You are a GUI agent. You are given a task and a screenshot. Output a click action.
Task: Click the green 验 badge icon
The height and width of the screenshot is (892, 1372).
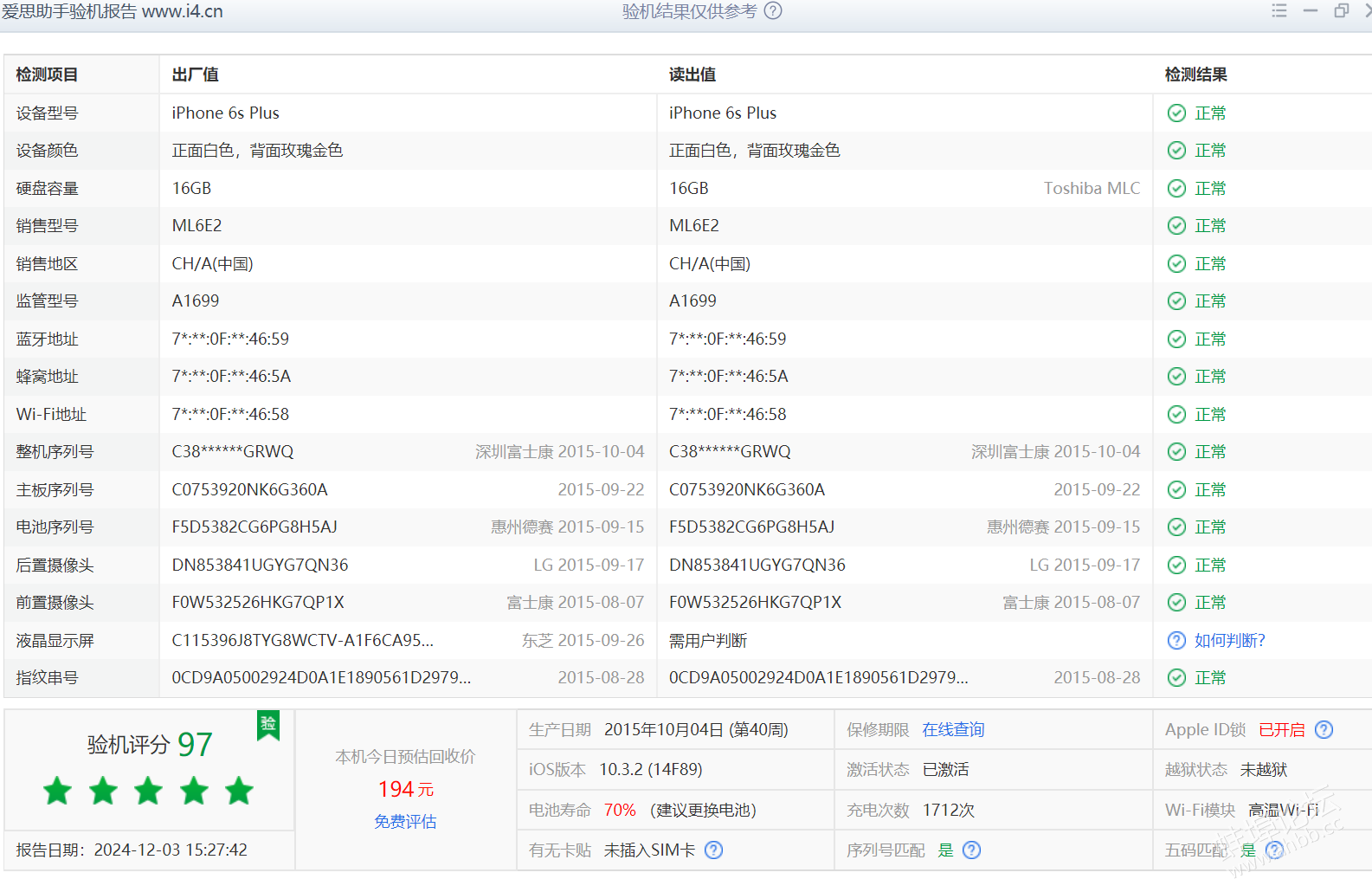268,725
